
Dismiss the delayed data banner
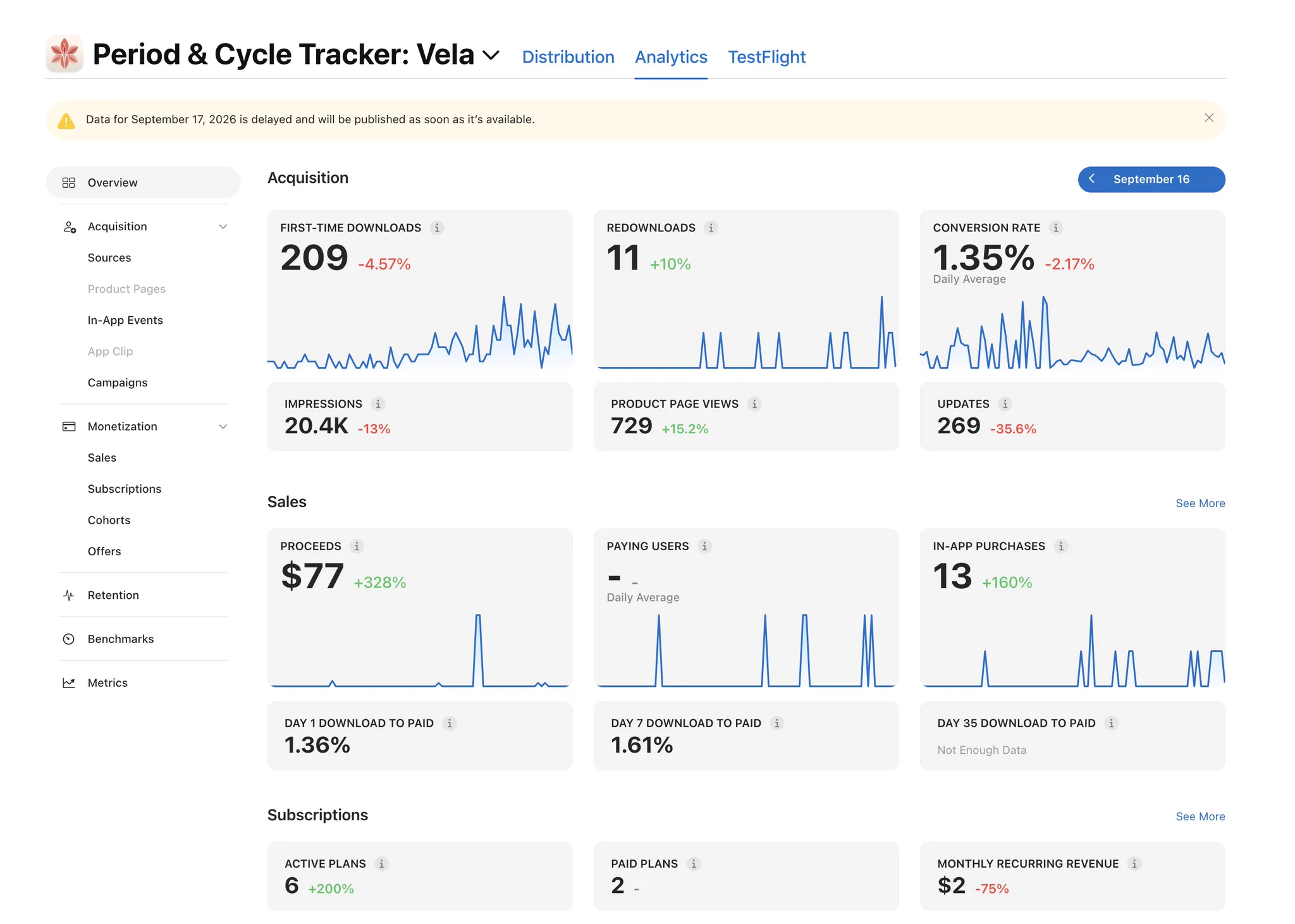click(1209, 118)
